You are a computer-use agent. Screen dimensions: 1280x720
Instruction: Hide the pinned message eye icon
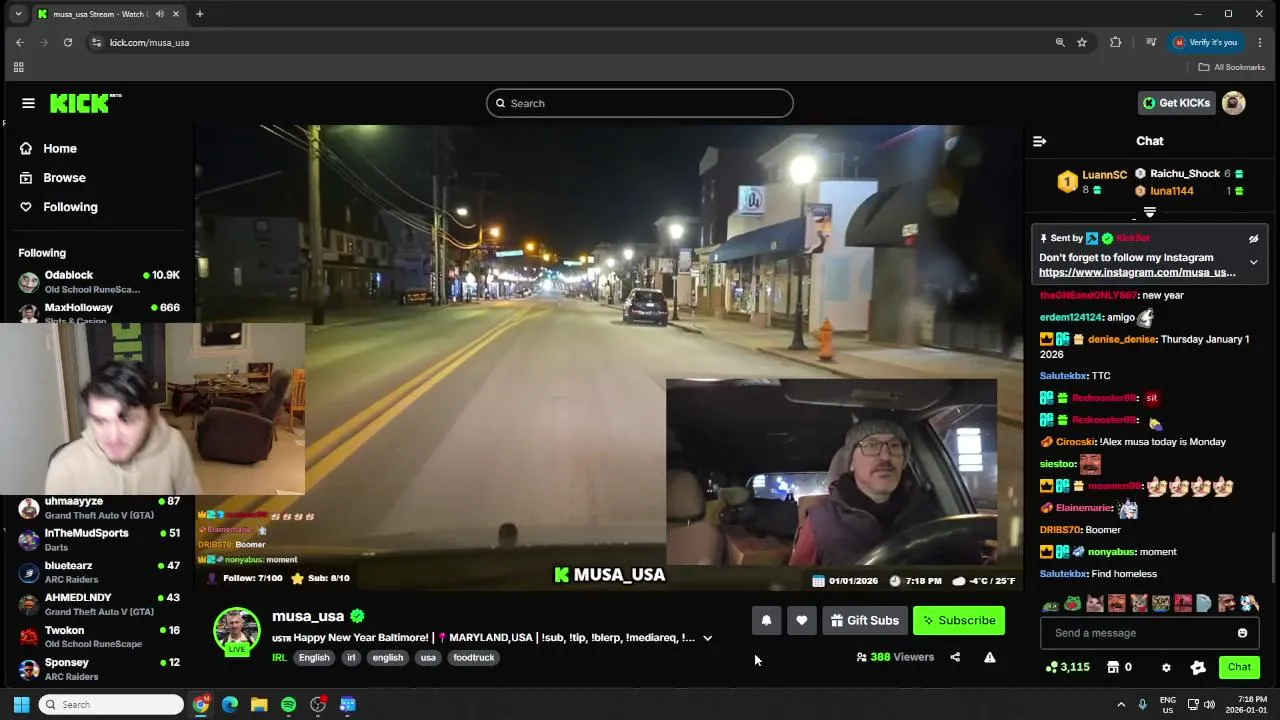[x=1253, y=239]
